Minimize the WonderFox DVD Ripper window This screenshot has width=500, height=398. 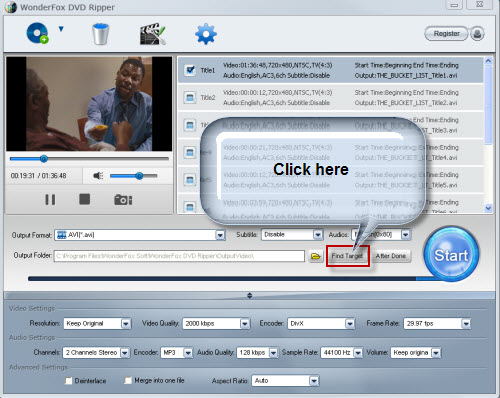pyautogui.click(x=454, y=5)
